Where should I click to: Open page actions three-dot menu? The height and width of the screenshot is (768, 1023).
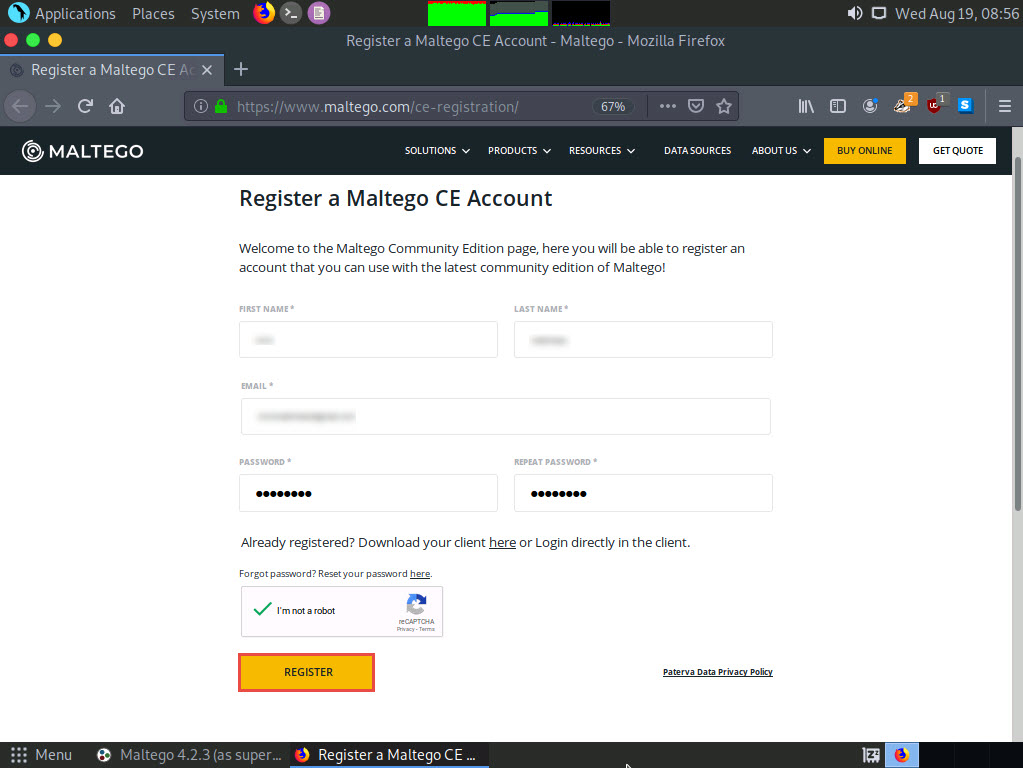(667, 106)
